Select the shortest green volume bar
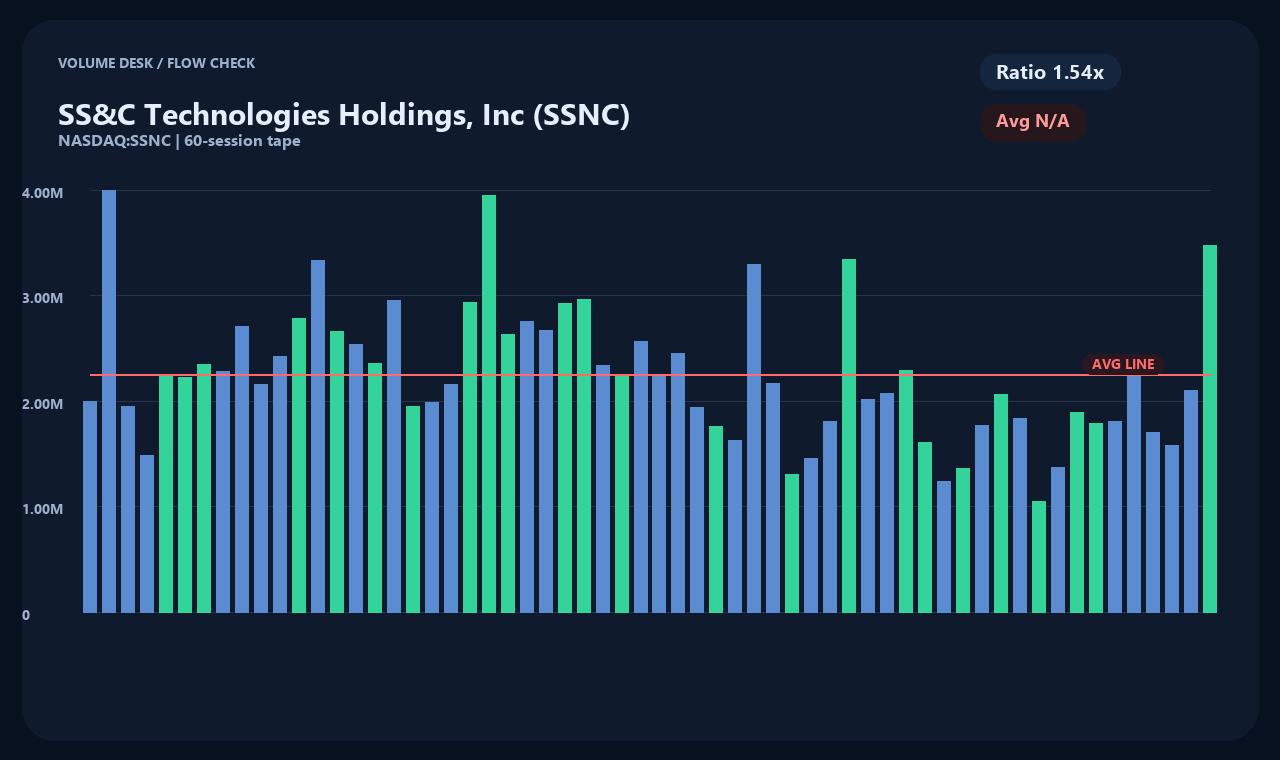Screen dimensions: 1280x760 click(1039, 557)
